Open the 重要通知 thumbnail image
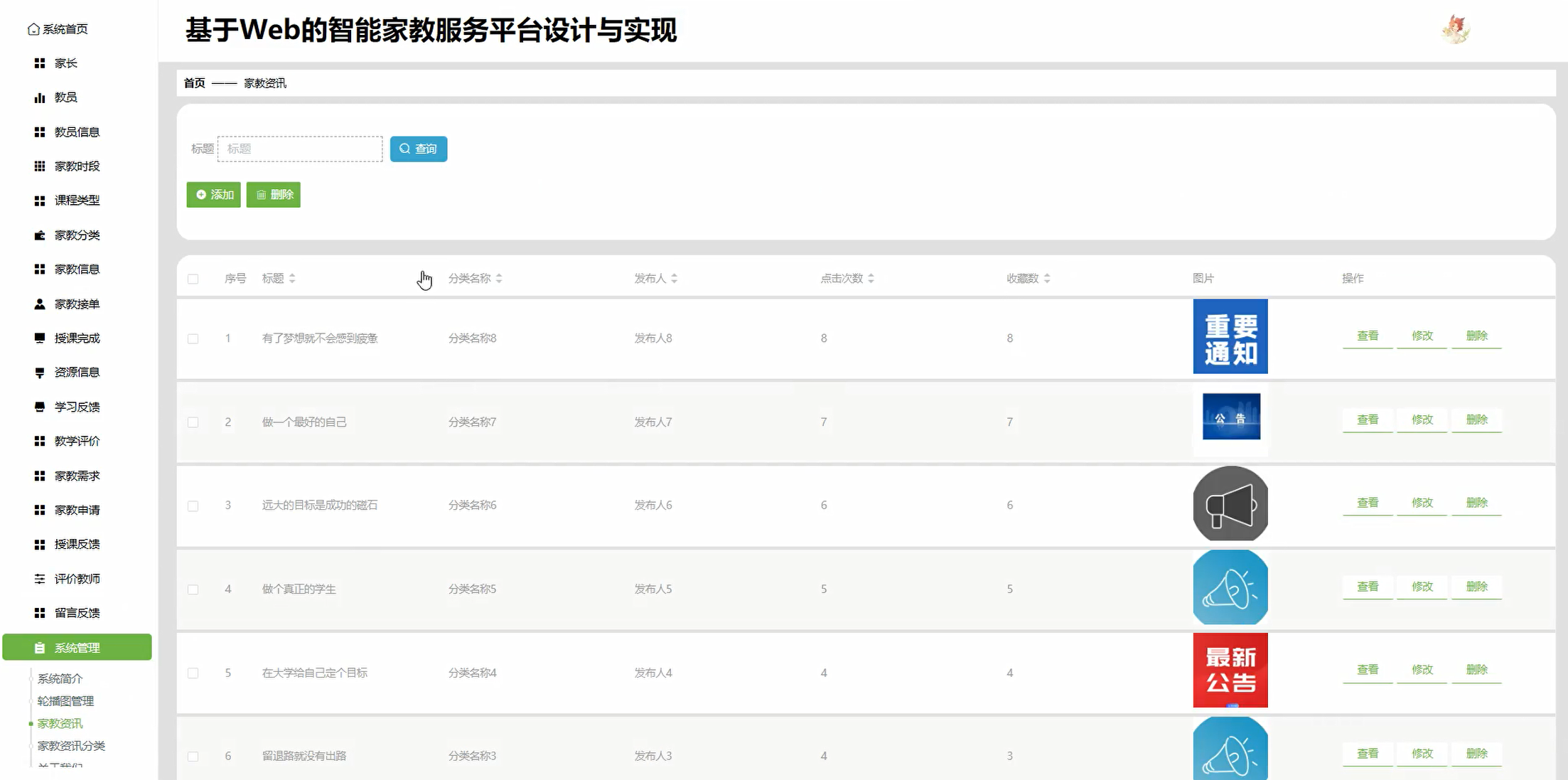1568x780 pixels. pos(1230,337)
